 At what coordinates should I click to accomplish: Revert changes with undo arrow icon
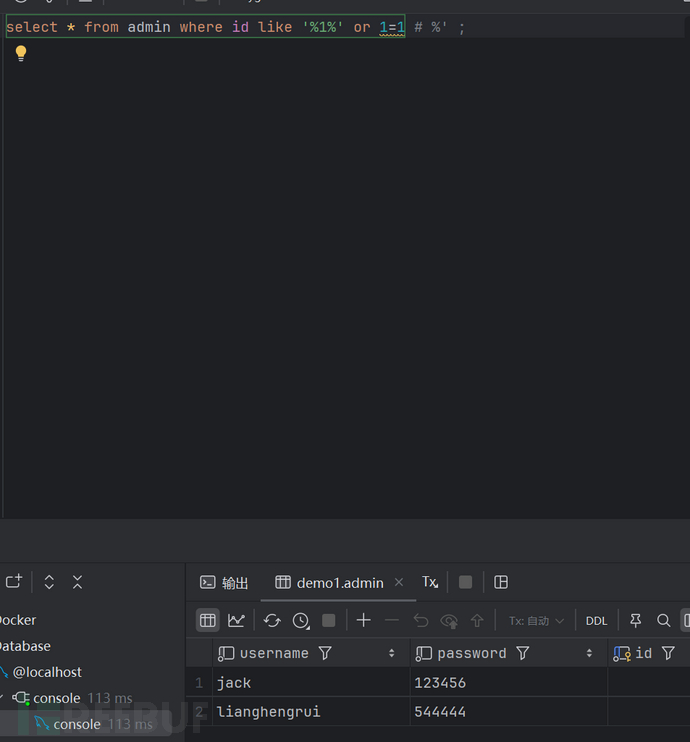click(420, 620)
